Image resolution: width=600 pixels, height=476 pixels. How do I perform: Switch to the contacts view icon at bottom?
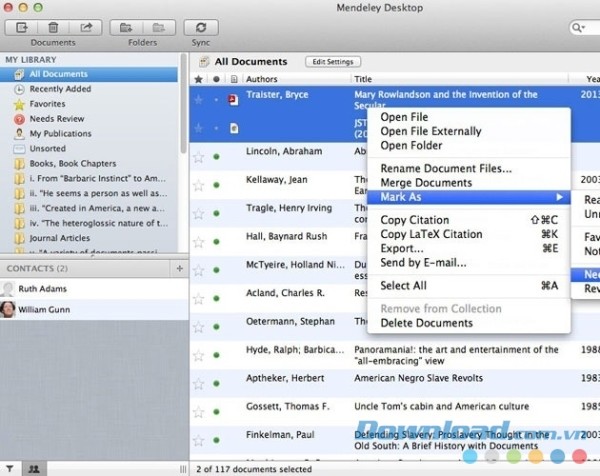pos(35,468)
